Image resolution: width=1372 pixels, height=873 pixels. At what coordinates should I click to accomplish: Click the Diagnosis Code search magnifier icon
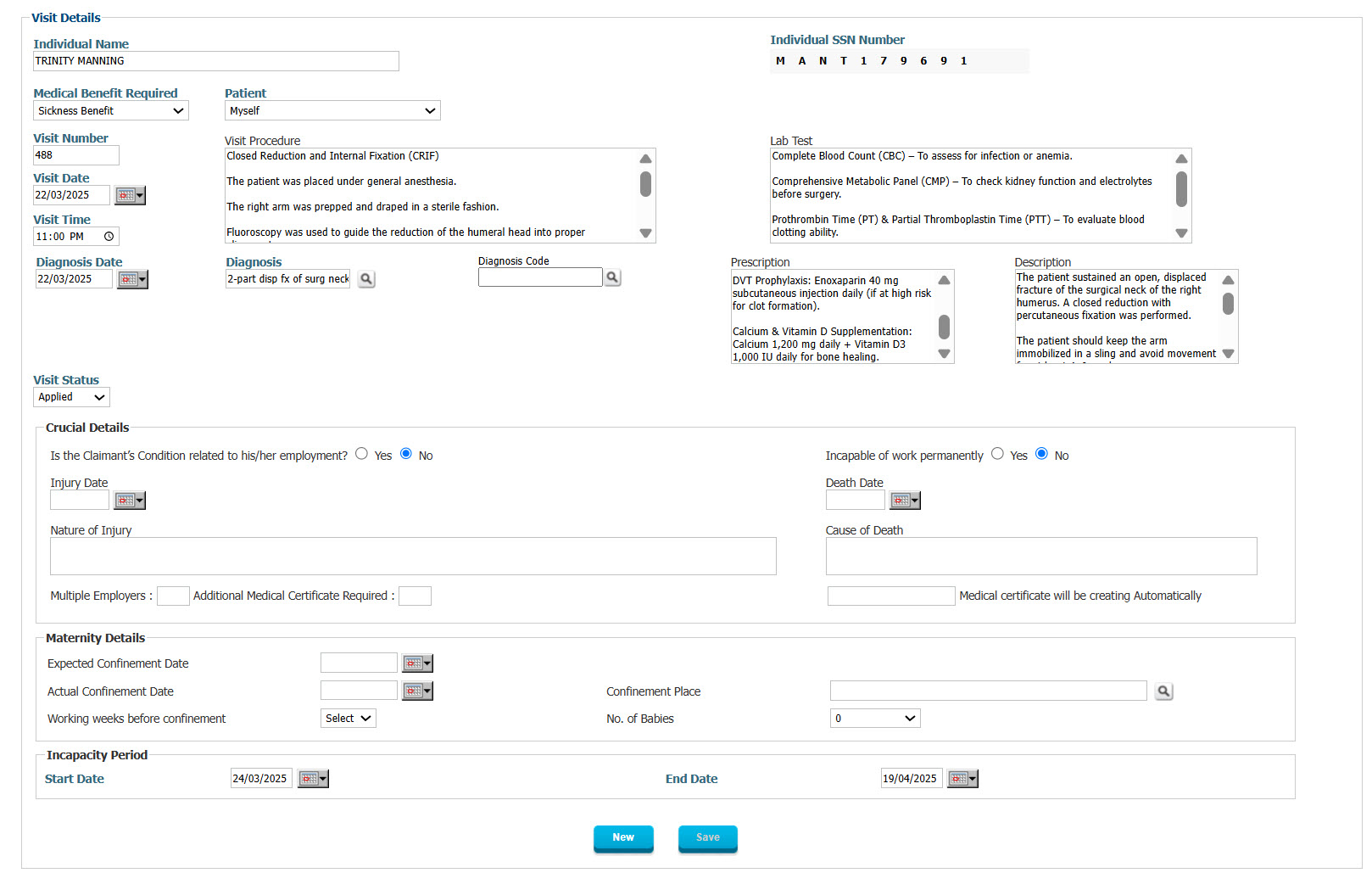[x=612, y=277]
